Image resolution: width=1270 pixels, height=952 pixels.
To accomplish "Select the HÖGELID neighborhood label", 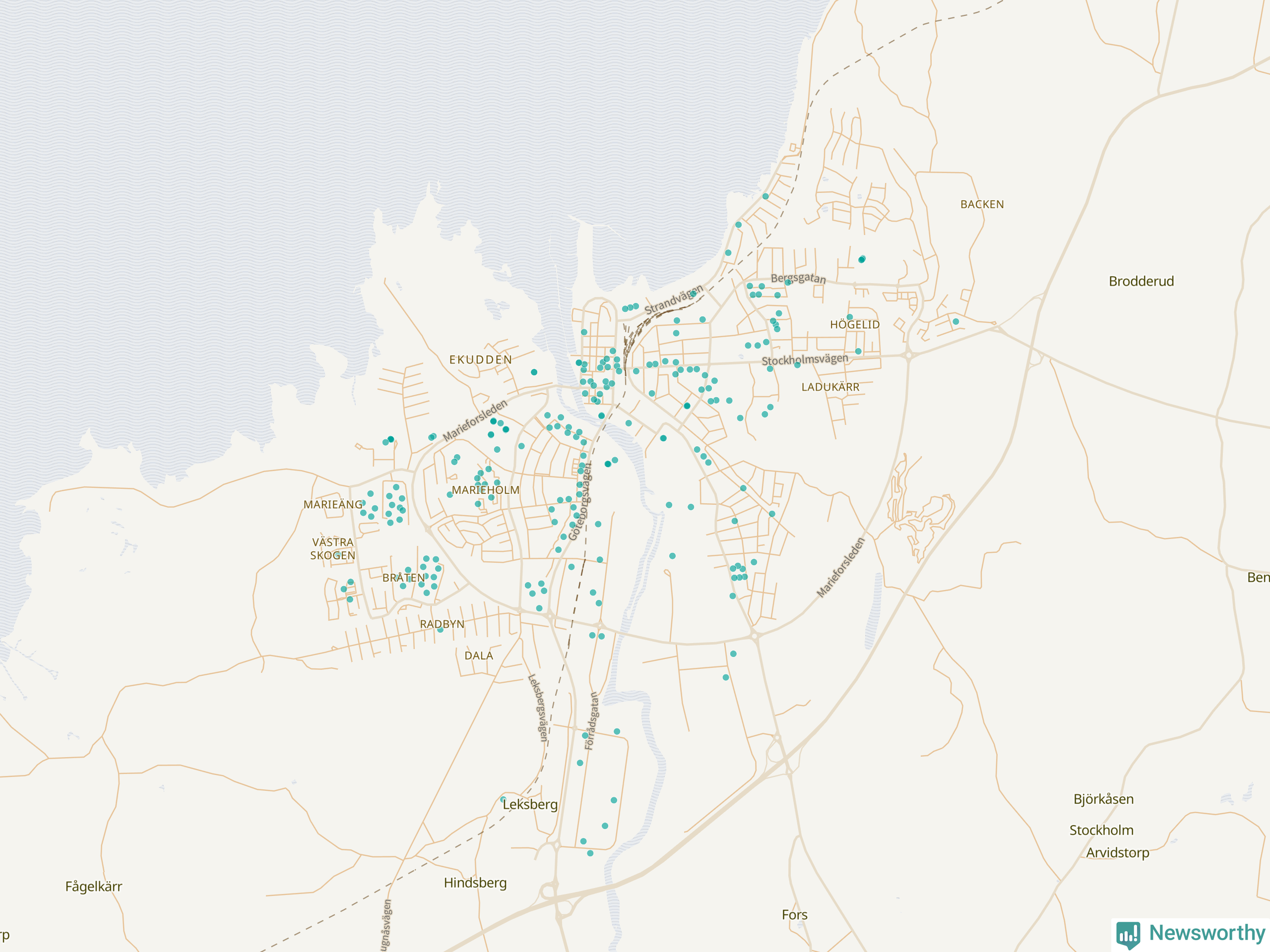I will coord(854,325).
